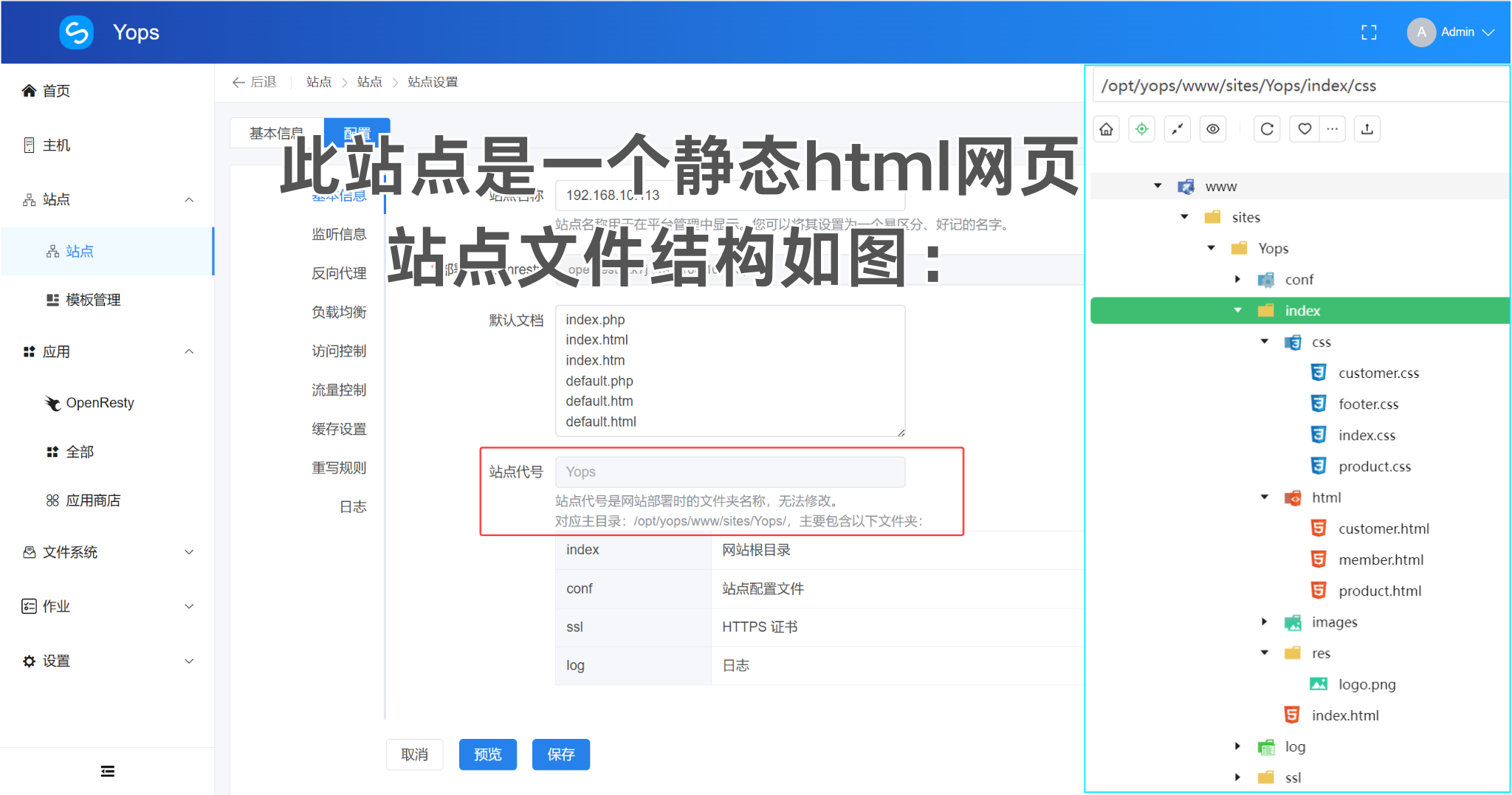This screenshot has height=795, width=1512.
Task: Select logo.png file
Action: 1367,684
